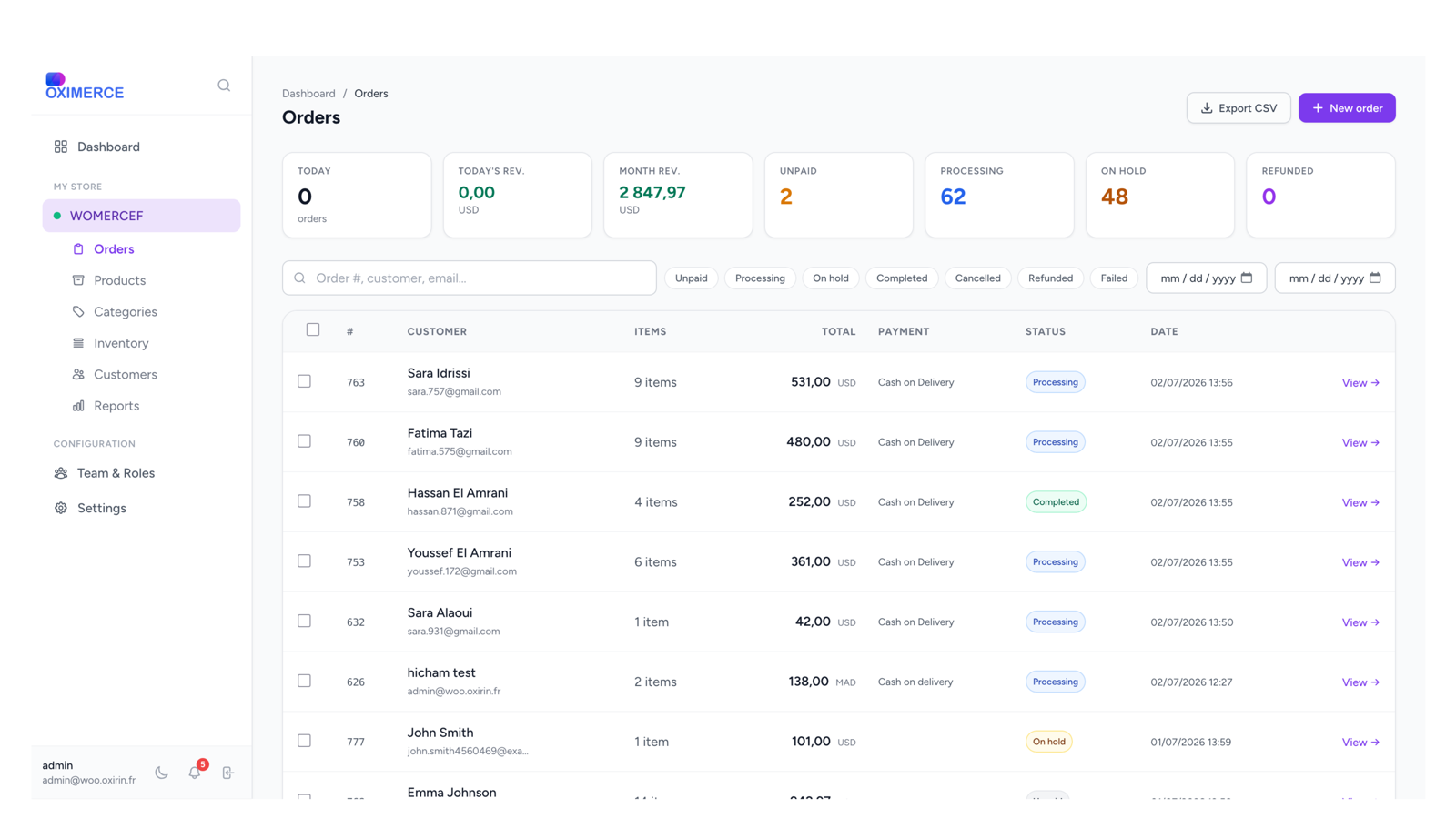Screen dimensions: 1456x819
Task: Open View link for Fatima Tazi order
Action: 1360,442
